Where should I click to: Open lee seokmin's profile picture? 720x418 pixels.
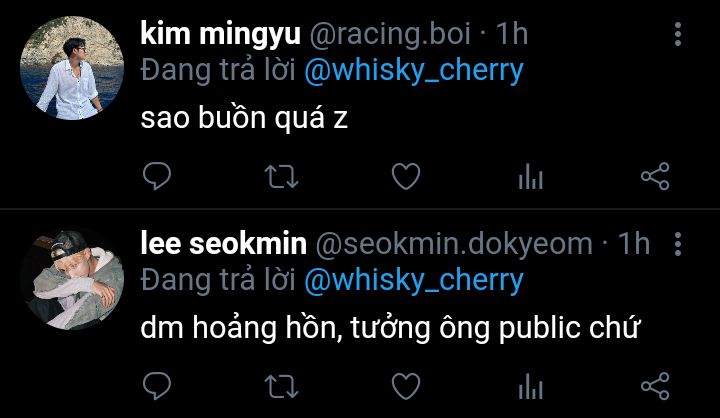pos(72,278)
